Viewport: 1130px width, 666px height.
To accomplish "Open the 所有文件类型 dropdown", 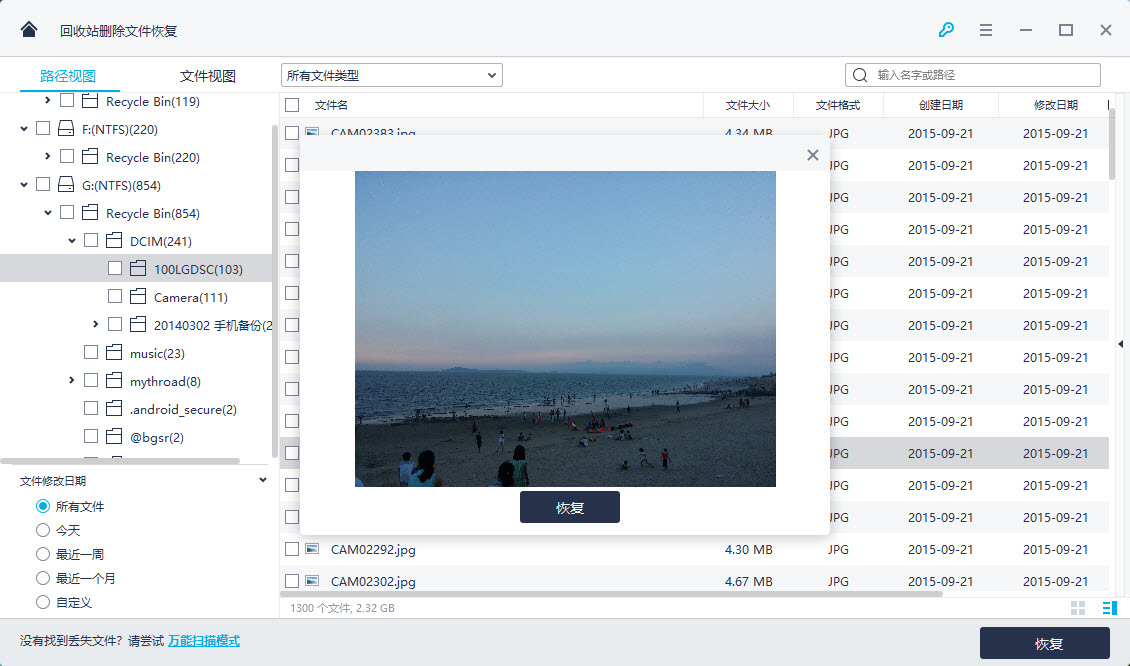I will (391, 75).
